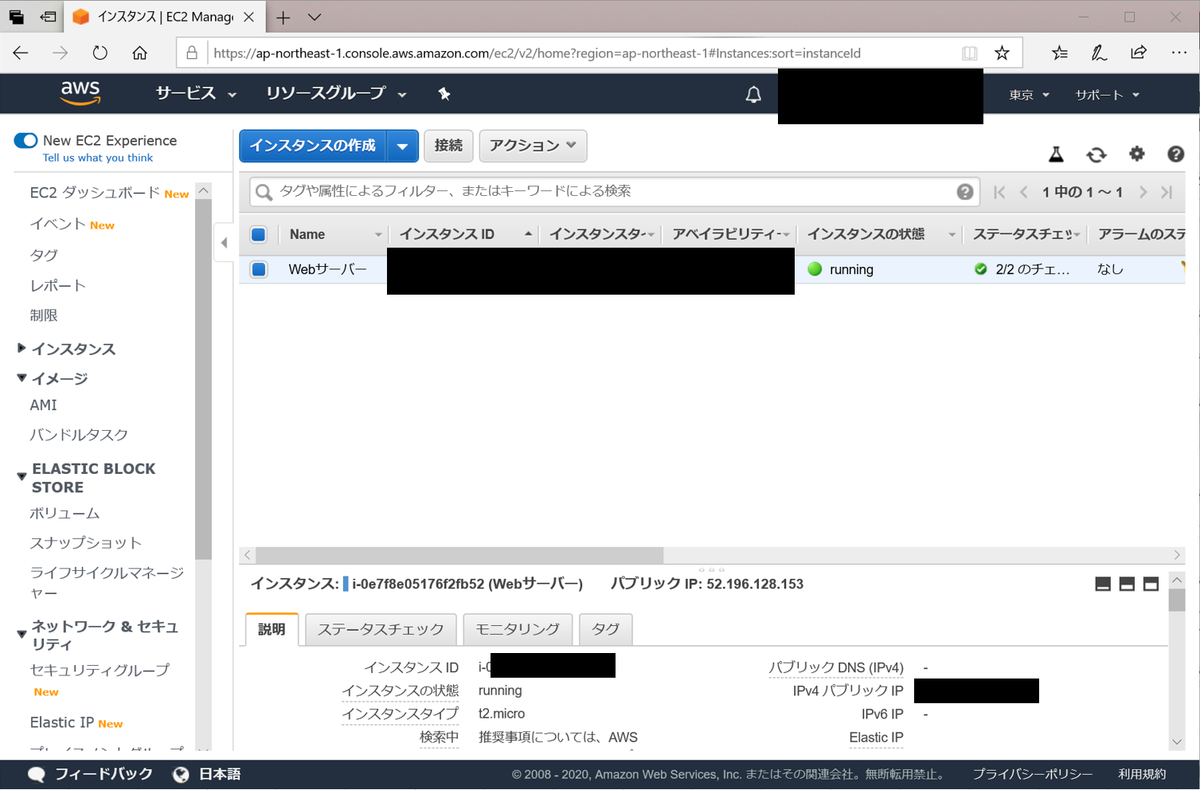
Task: Collapse the left navigation pane arrow
Action: [x=224, y=243]
